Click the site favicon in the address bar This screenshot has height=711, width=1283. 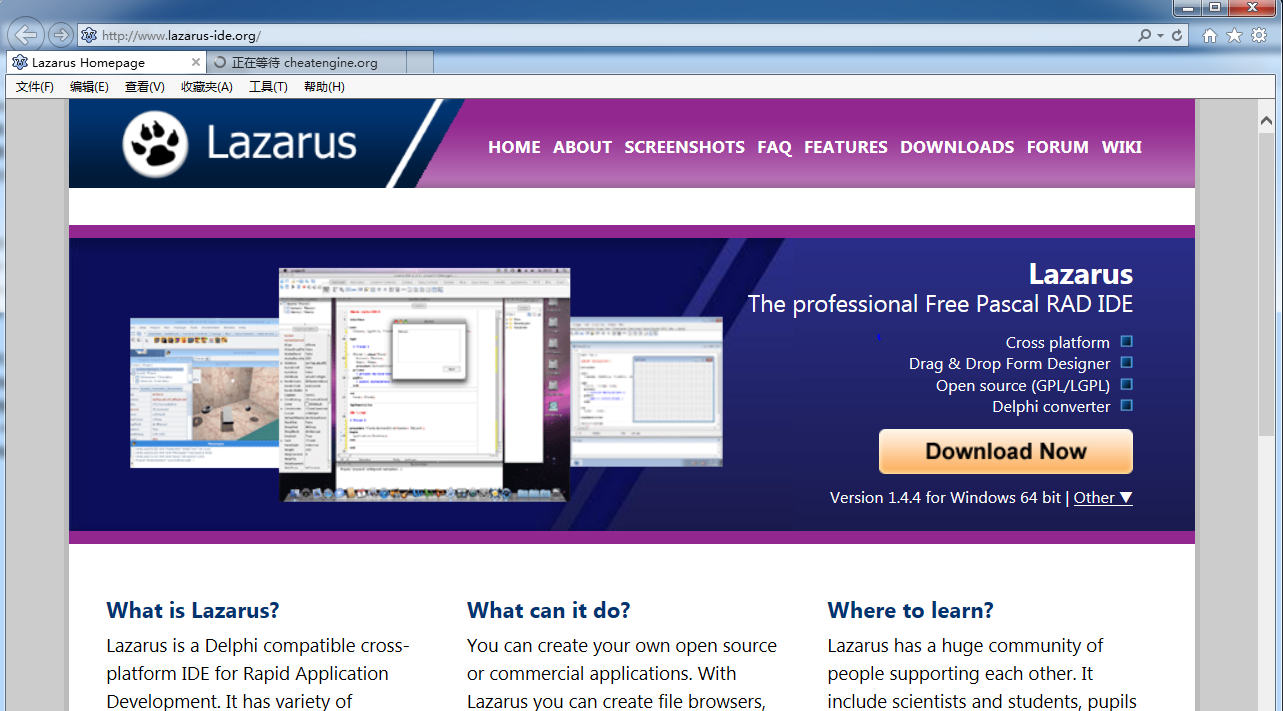click(x=89, y=35)
